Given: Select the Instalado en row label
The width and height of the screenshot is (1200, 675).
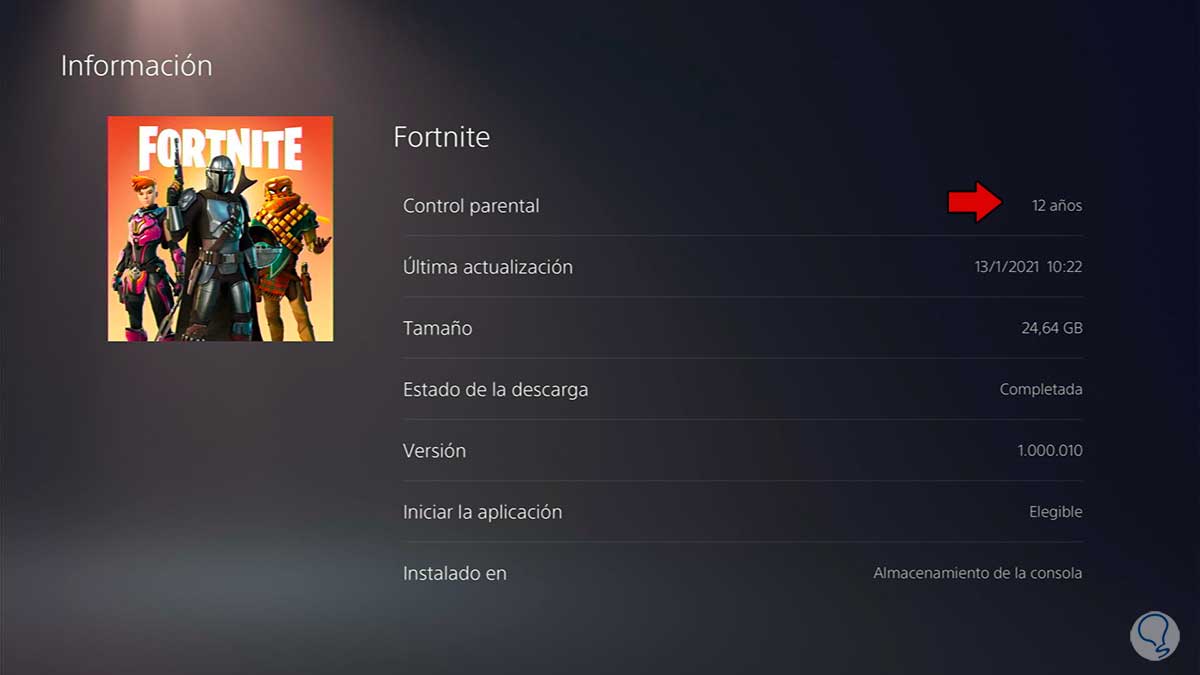Looking at the screenshot, I should pos(455,573).
